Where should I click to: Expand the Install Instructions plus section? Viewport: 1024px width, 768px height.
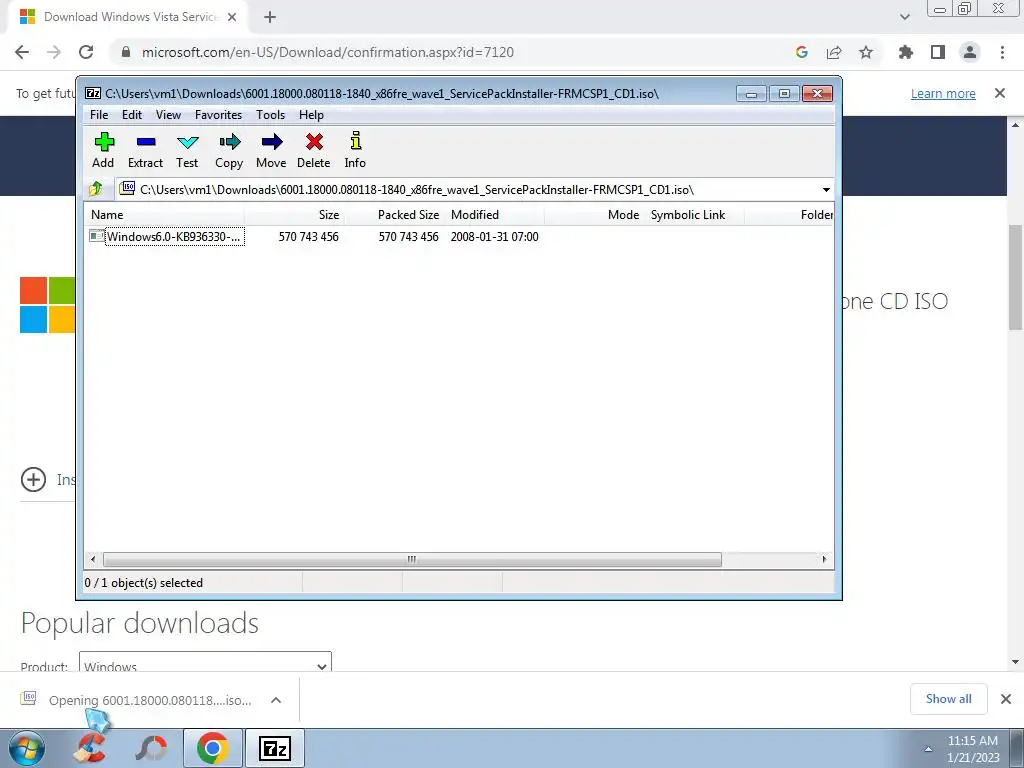click(33, 479)
